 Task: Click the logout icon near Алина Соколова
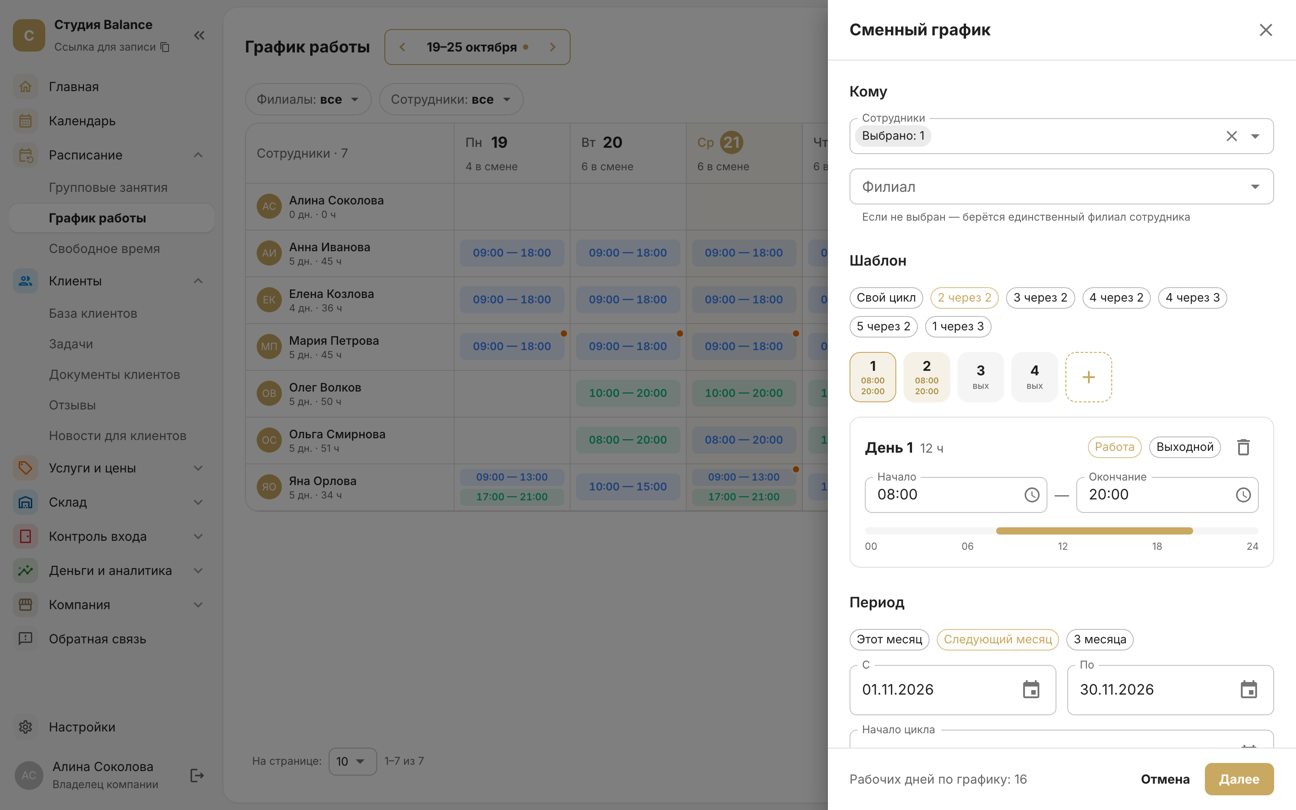point(197,775)
